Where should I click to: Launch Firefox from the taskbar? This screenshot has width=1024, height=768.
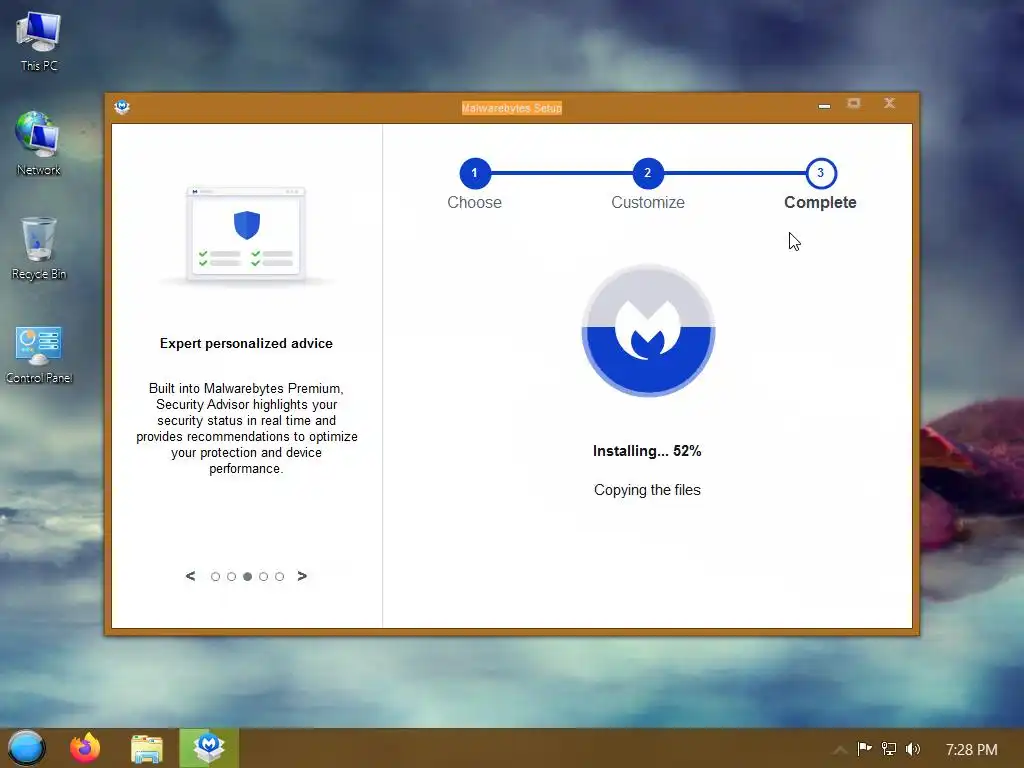(85, 748)
